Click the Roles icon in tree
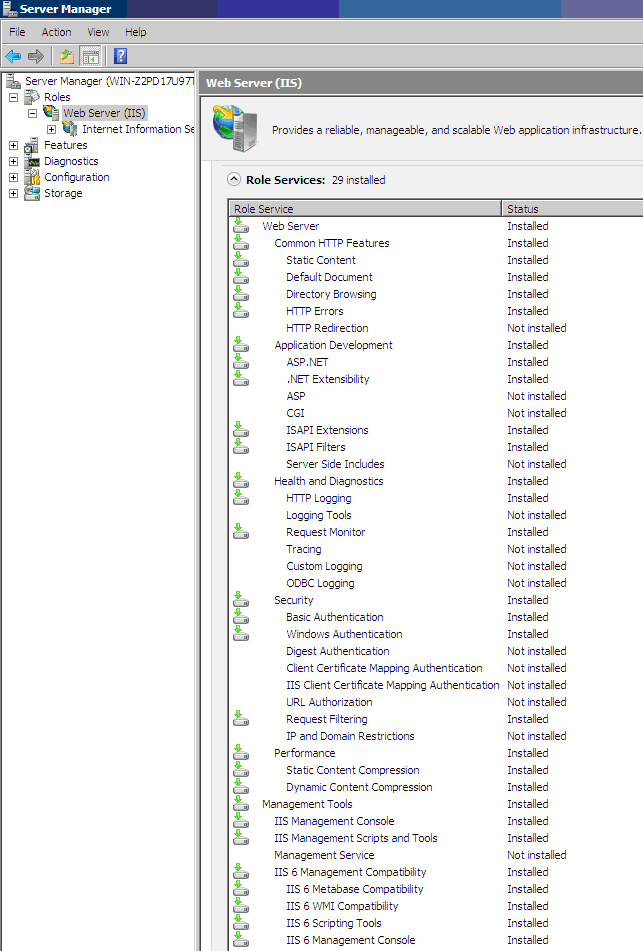Screen dimensions: 643x951 pyautogui.click(x=32, y=96)
